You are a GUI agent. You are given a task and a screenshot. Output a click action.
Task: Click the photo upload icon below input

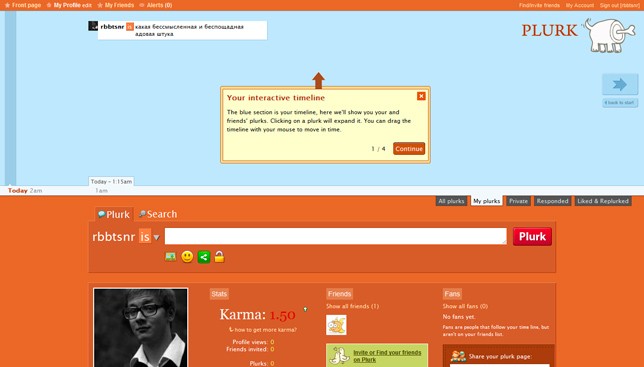coord(170,257)
